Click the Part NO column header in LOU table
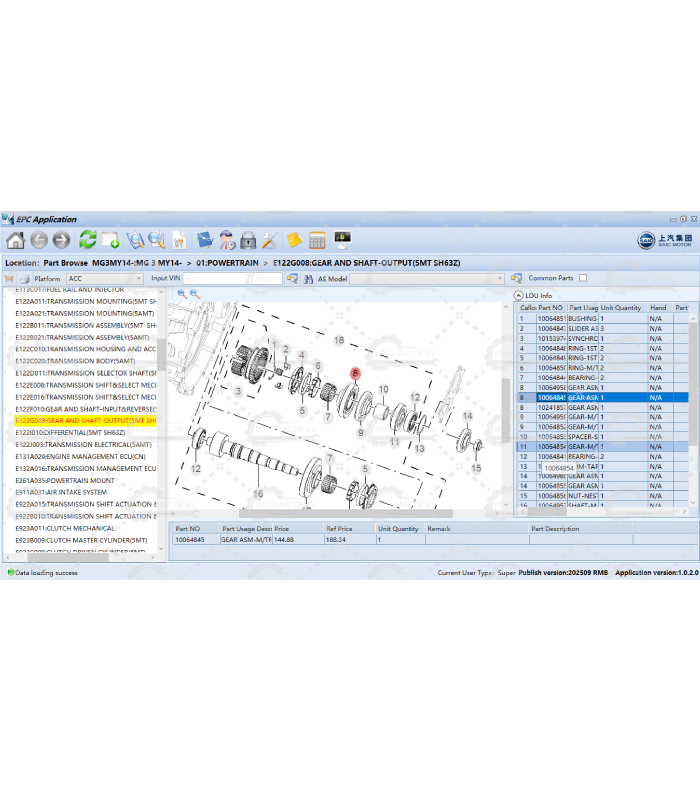Screen dimensions: 700x800 click(x=551, y=307)
